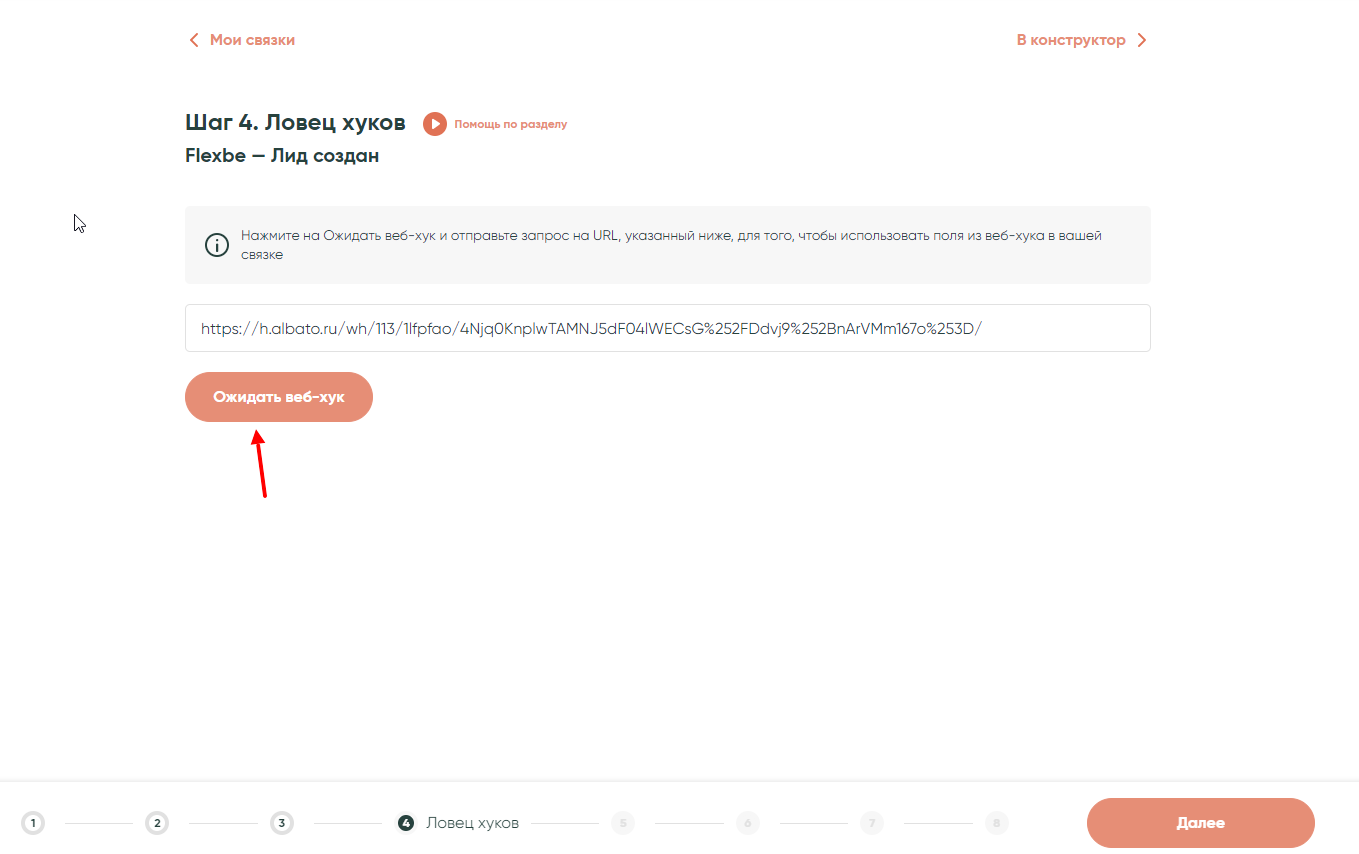The width and height of the screenshot is (1359, 854).
Task: Go to В конструктор link
Action: point(1070,41)
